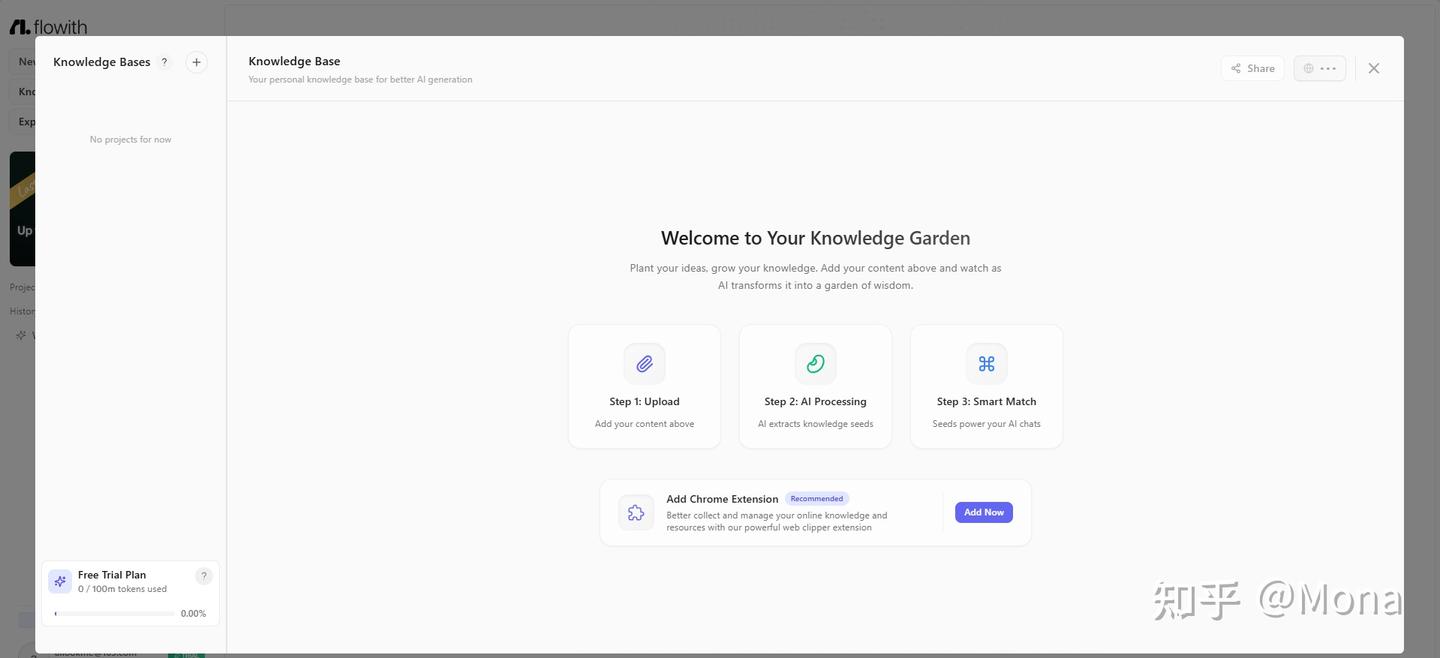Click the Recommended badge
1440x658 pixels.
(x=817, y=499)
